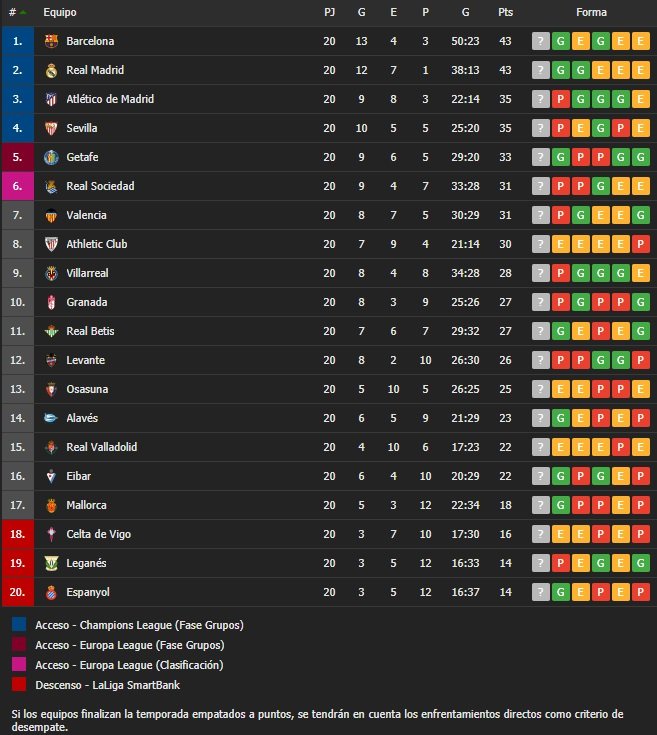Open the Athletic Club team link
This screenshot has height=735, width=657.
(x=97, y=244)
